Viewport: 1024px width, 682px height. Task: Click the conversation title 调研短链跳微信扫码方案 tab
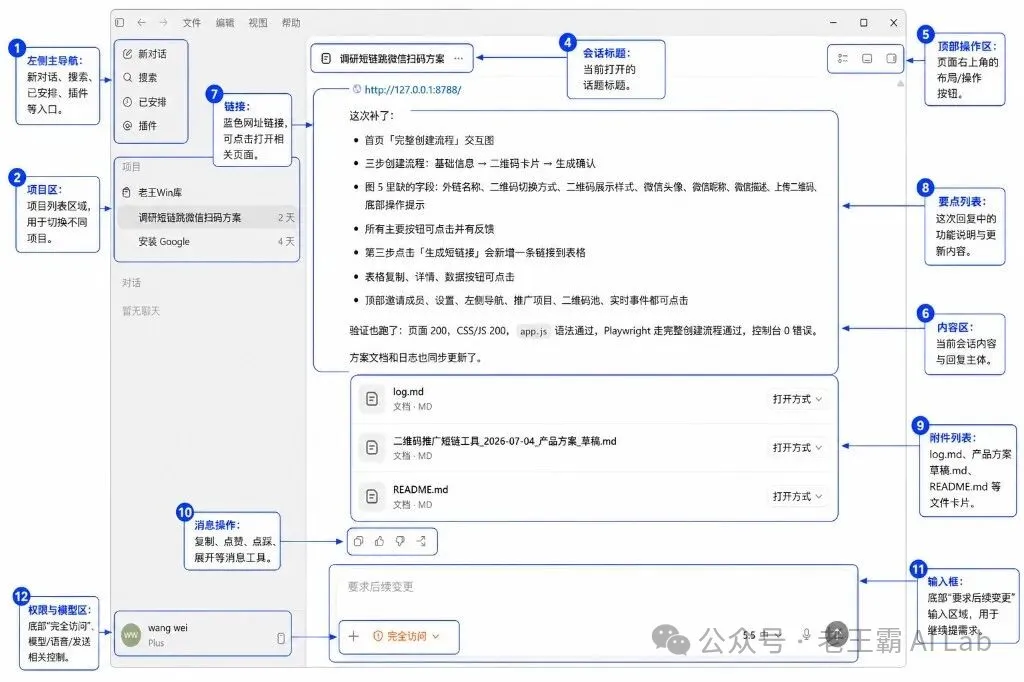tap(392, 59)
